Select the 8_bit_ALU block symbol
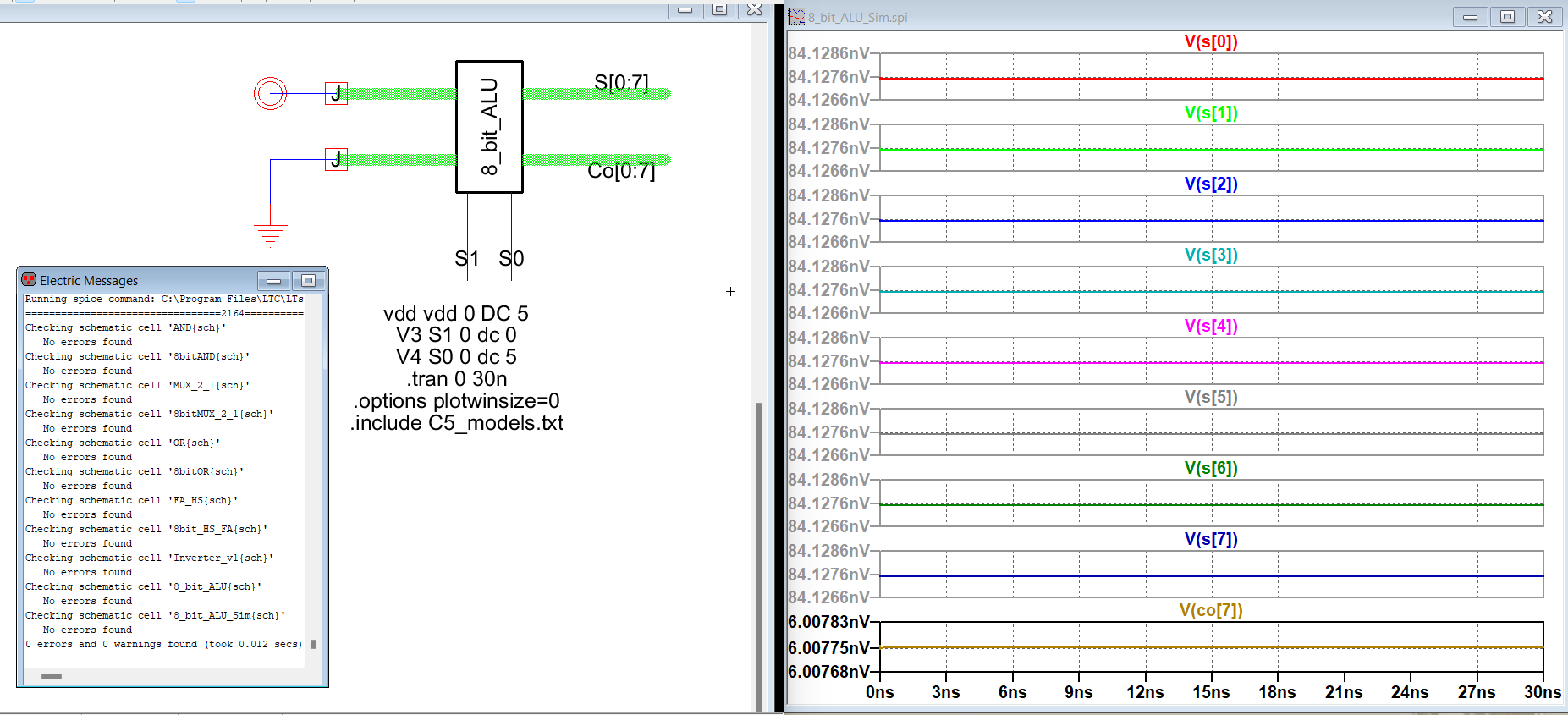This screenshot has height=715, width=1568. [x=489, y=127]
